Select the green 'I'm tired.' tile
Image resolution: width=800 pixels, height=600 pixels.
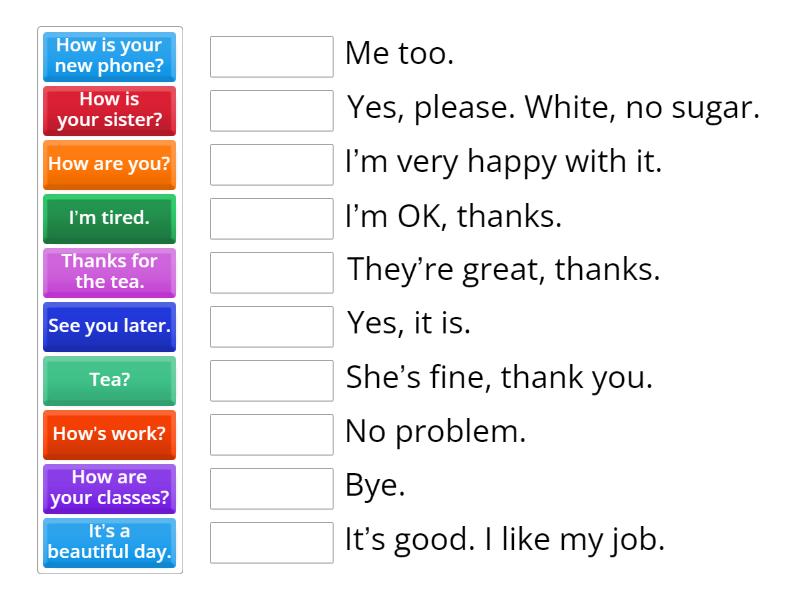coord(110,219)
